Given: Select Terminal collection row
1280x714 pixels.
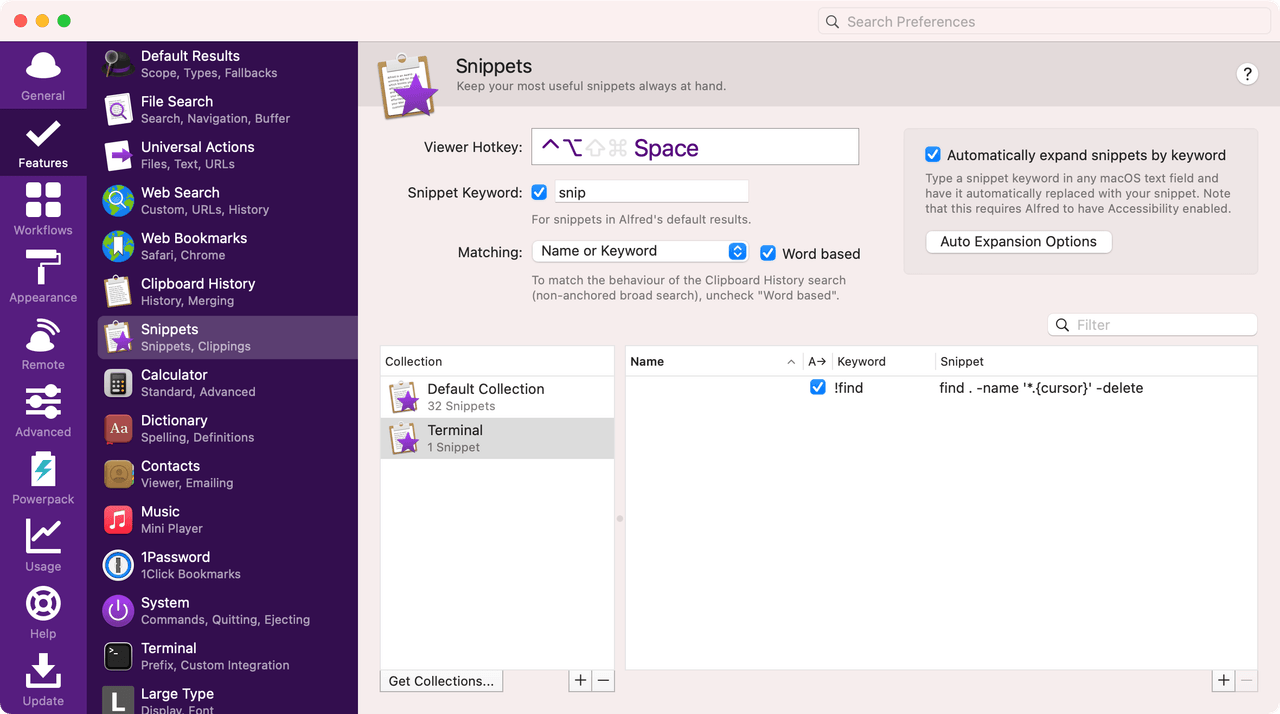Looking at the screenshot, I should tap(497, 438).
